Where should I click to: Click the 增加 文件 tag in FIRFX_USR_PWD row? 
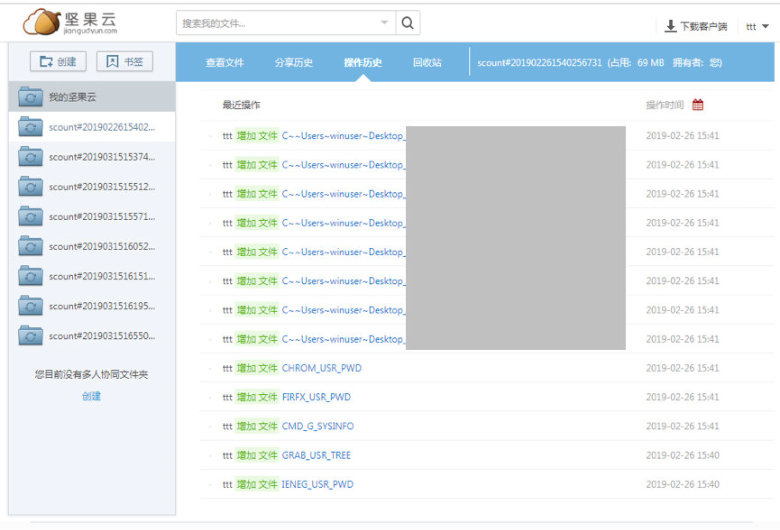pyautogui.click(x=257, y=397)
